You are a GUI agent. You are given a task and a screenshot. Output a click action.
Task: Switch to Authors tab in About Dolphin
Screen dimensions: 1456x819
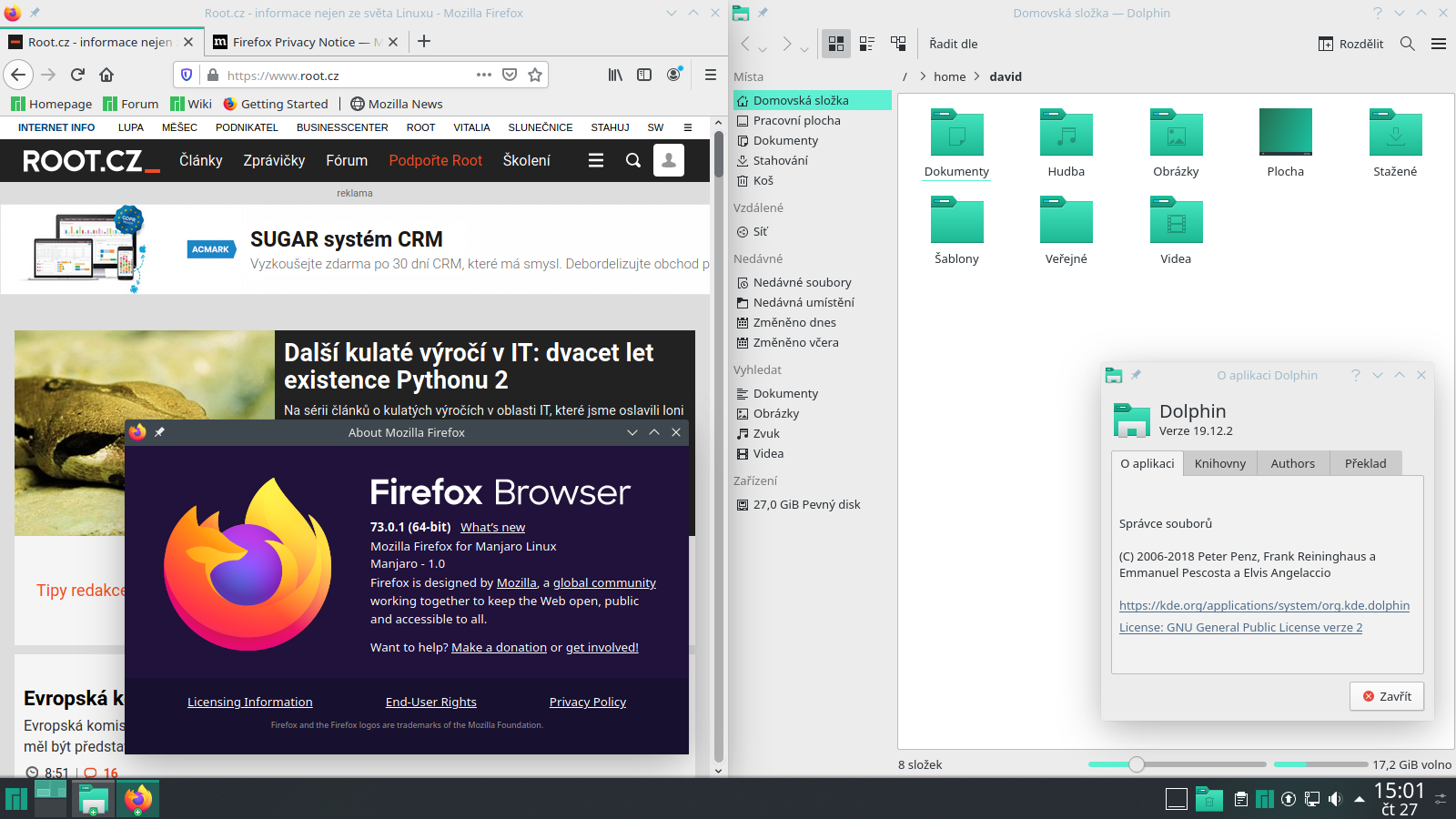(1292, 463)
